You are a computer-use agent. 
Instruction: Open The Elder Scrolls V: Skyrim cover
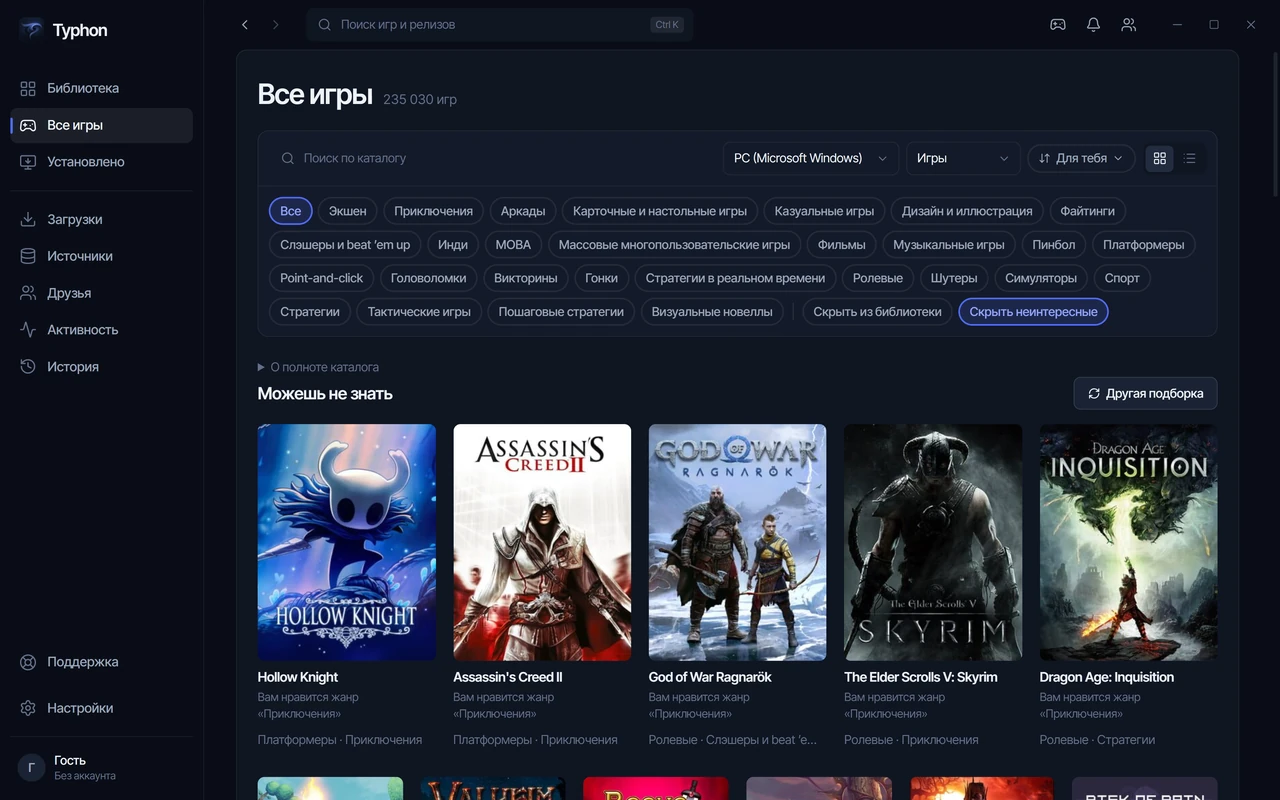(933, 542)
